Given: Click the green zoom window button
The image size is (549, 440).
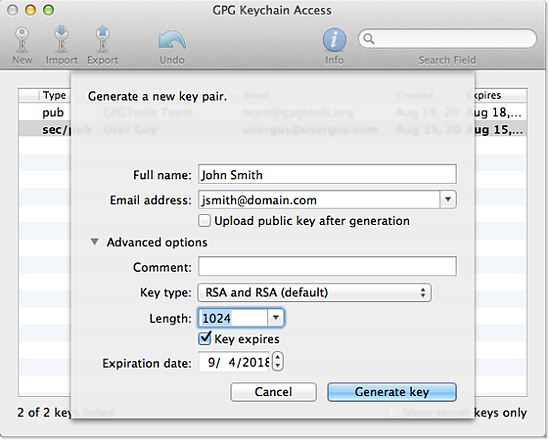Looking at the screenshot, I should [48, 10].
